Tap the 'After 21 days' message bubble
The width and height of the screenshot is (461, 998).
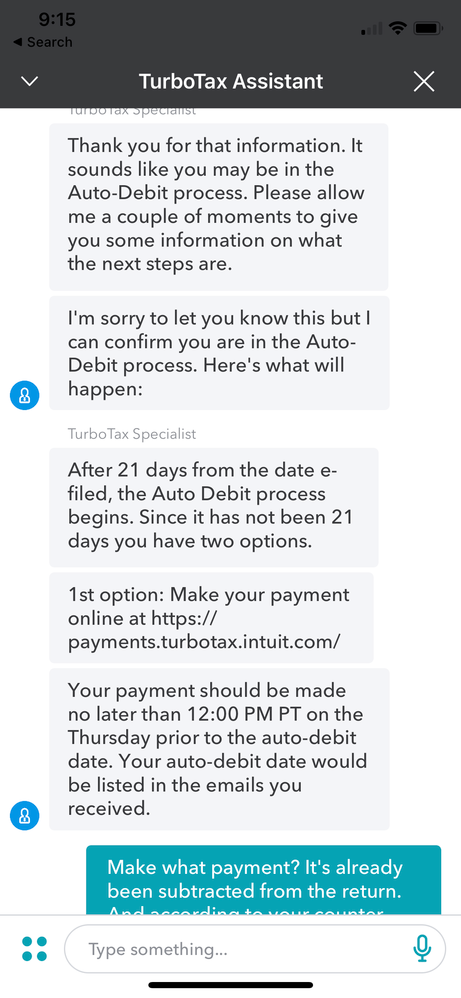tap(214, 507)
